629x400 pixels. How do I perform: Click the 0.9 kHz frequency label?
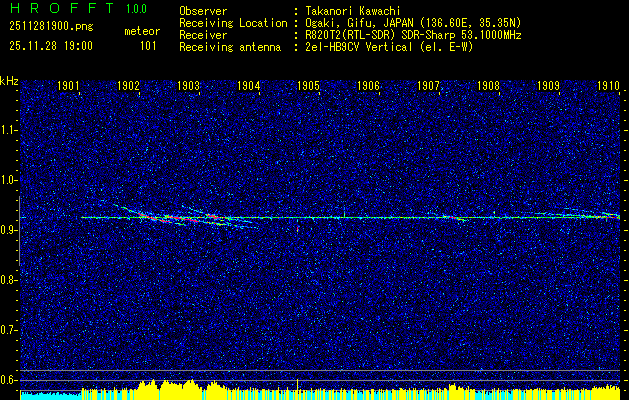tap(8, 230)
